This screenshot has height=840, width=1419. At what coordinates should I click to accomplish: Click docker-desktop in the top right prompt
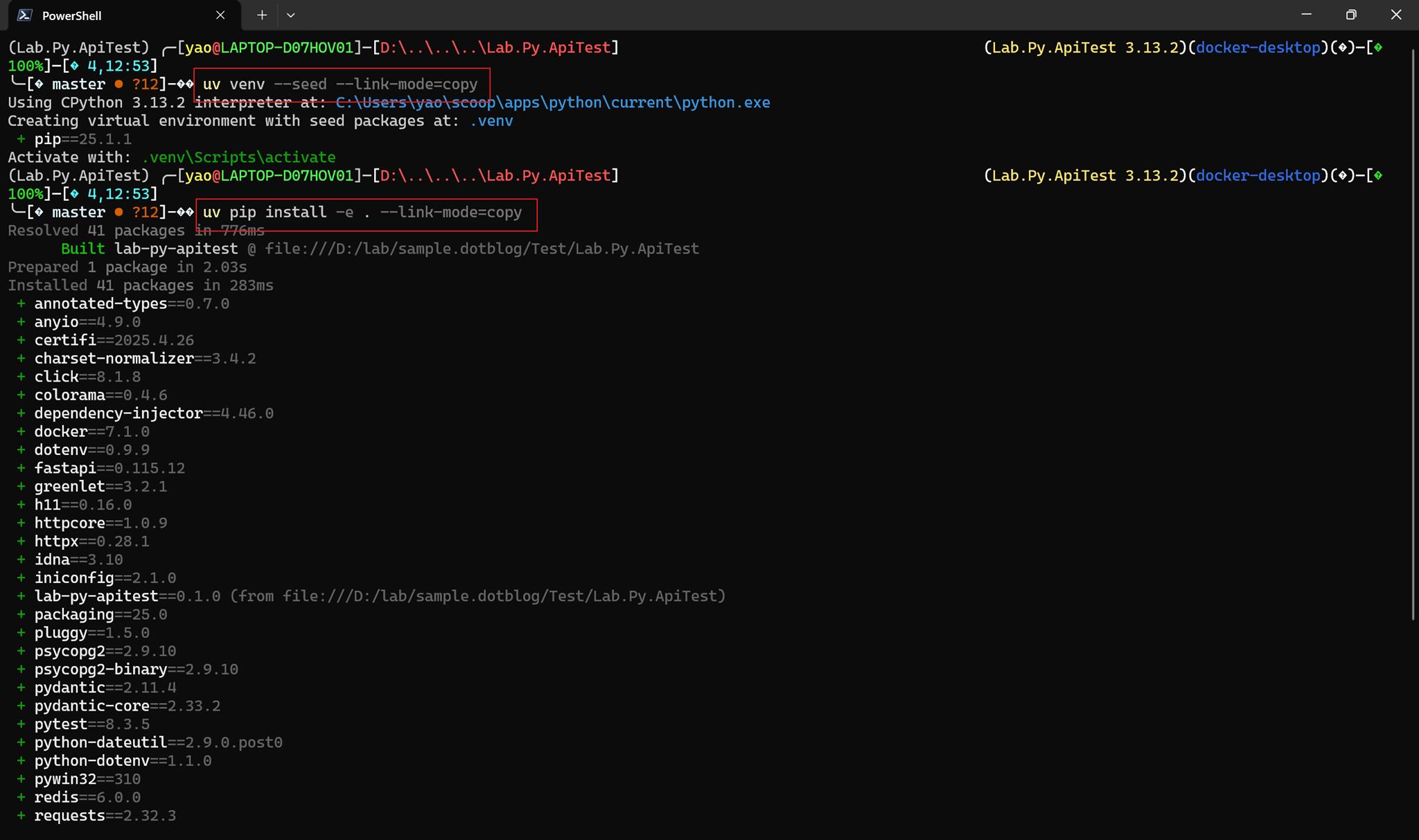click(x=1258, y=48)
